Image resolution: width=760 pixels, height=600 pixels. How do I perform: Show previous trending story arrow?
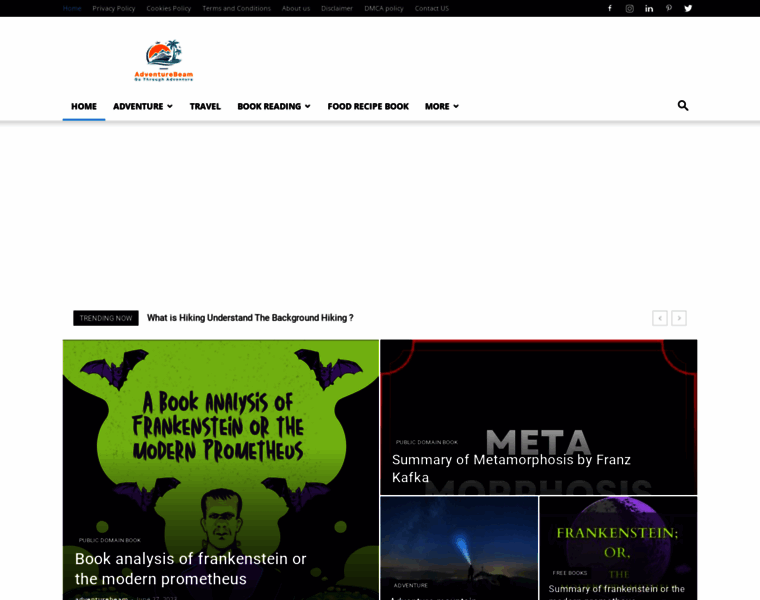tap(660, 318)
